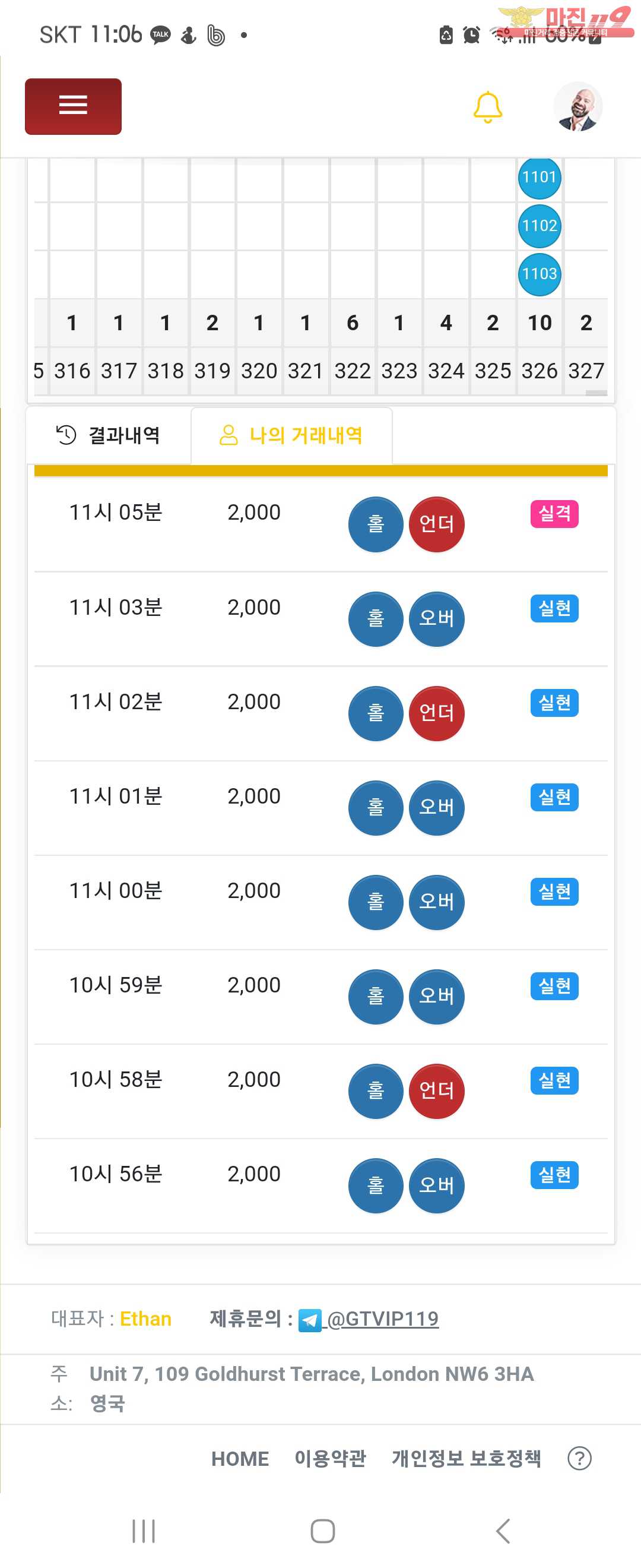Viewport: 641px width, 1568px height.
Task: Tap Android home navigation button
Action: 322,1531
